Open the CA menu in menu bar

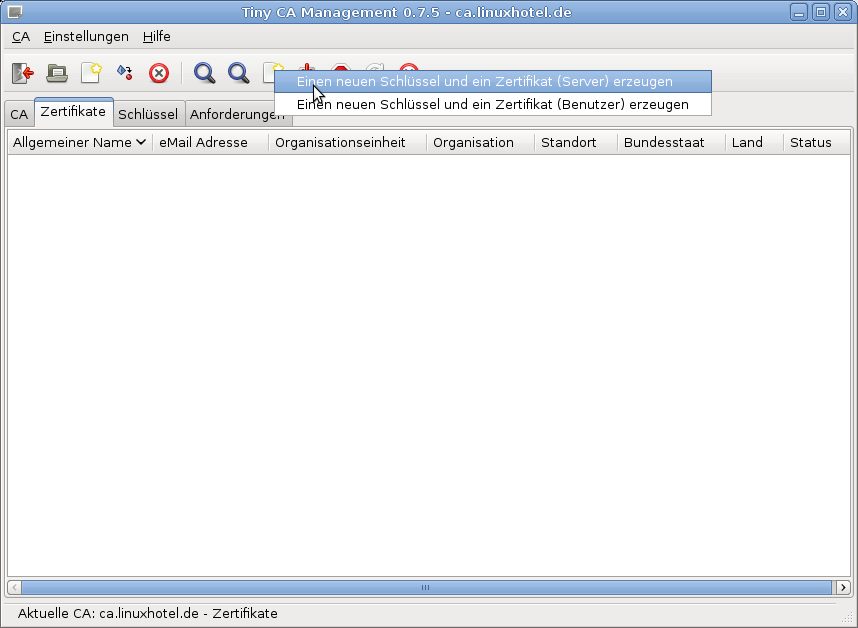(21, 37)
